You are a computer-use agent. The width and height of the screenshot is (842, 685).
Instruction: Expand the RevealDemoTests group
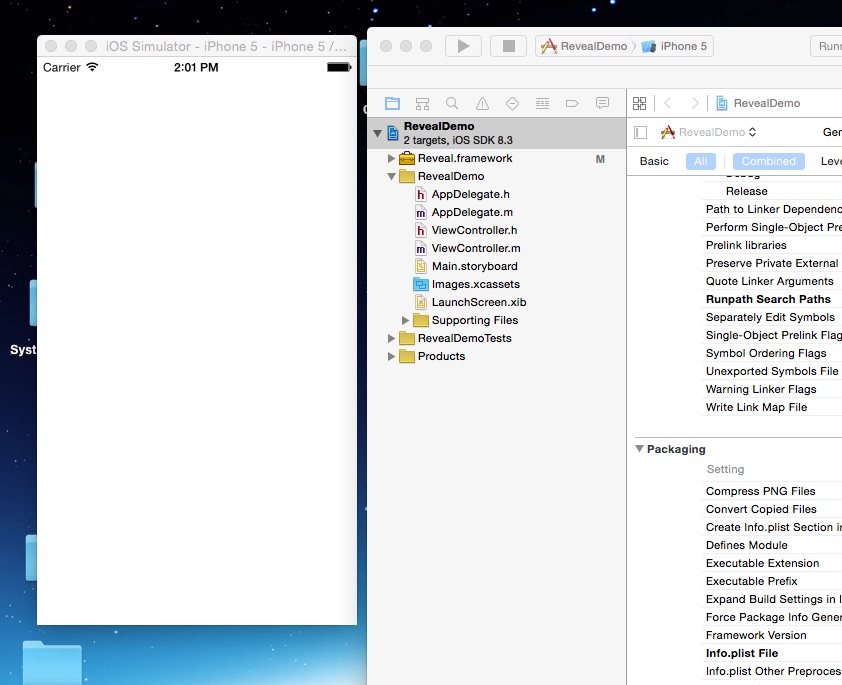[391, 338]
